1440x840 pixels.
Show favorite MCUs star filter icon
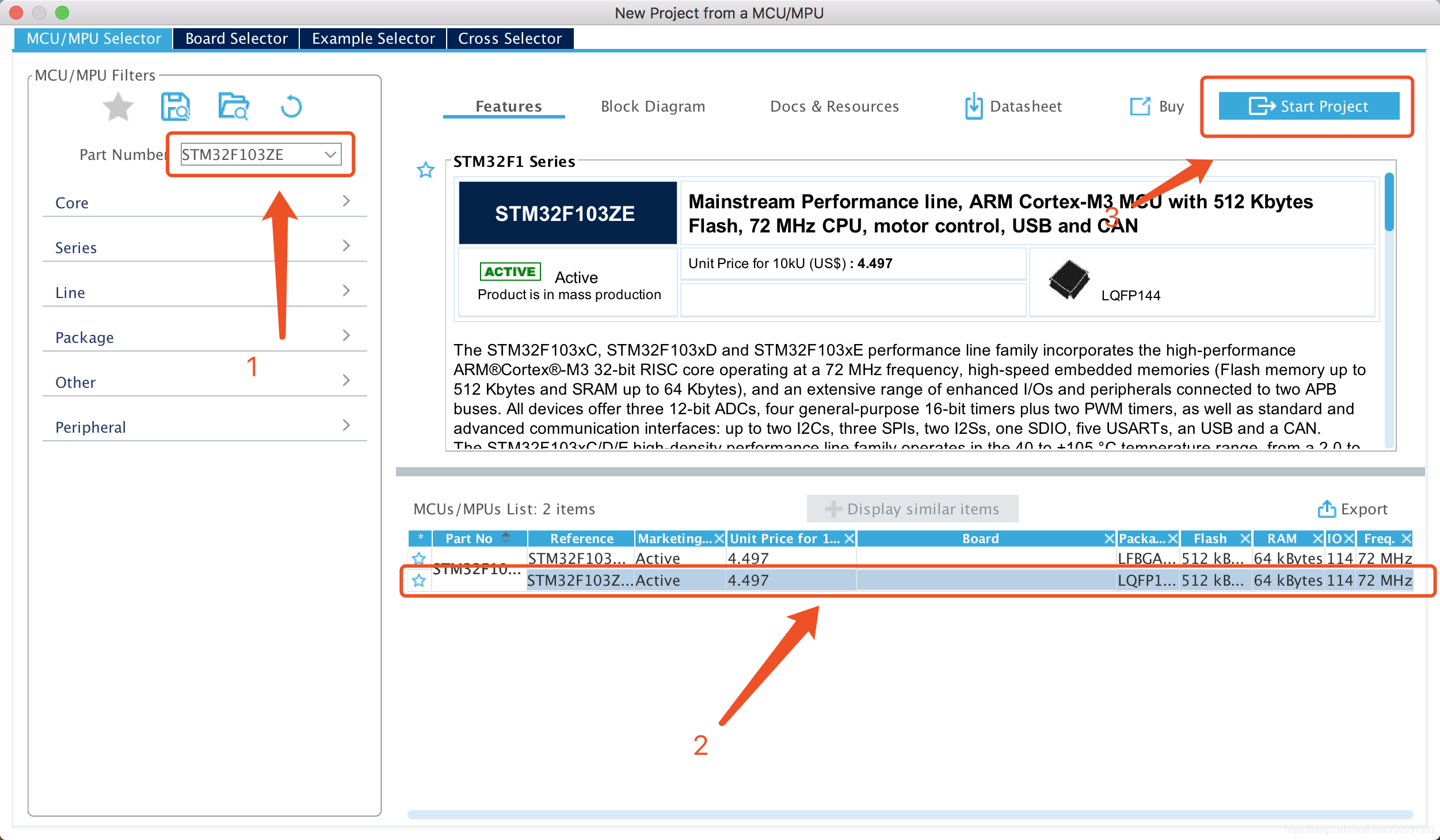(118, 106)
